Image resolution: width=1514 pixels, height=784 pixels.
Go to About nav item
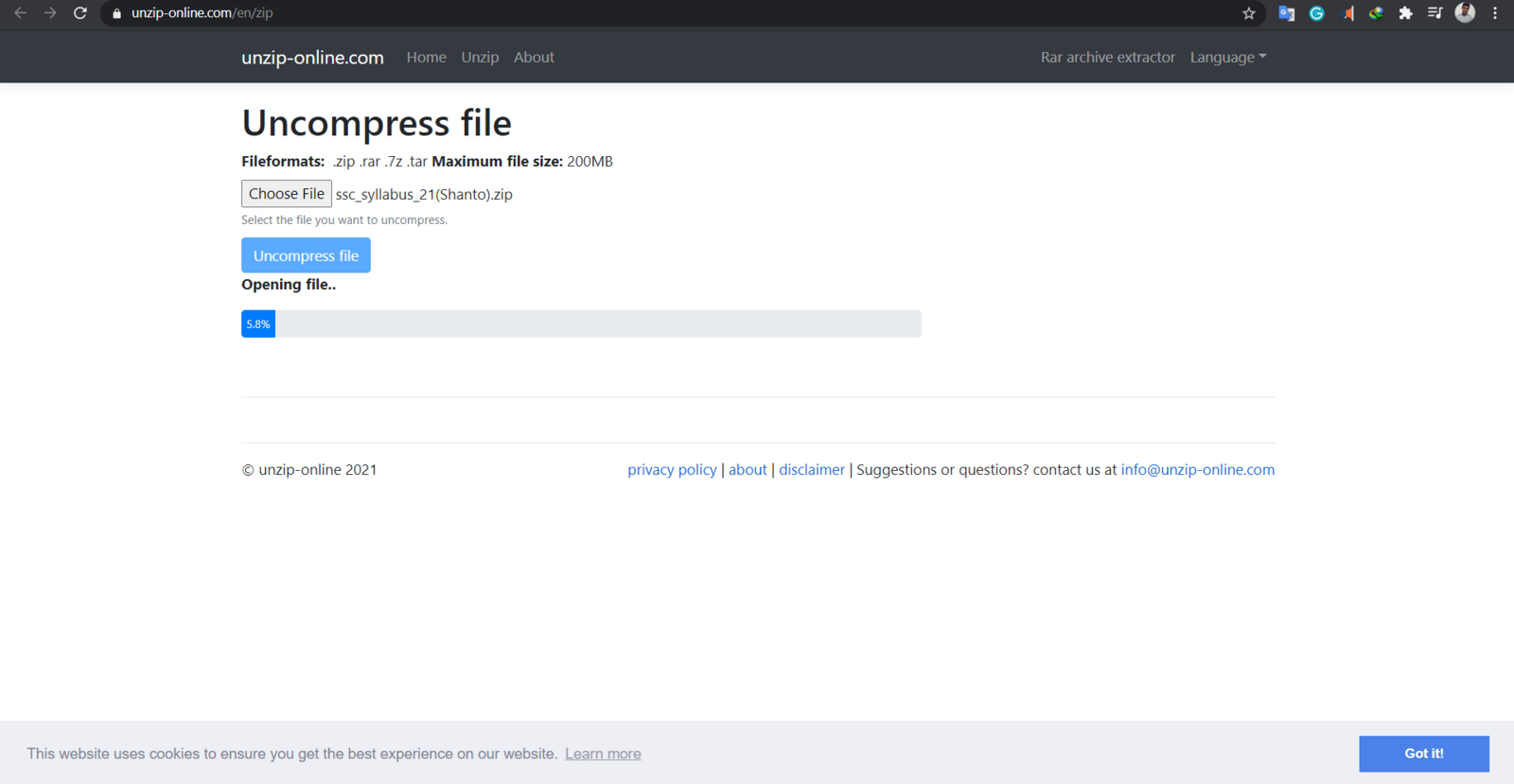pos(534,58)
